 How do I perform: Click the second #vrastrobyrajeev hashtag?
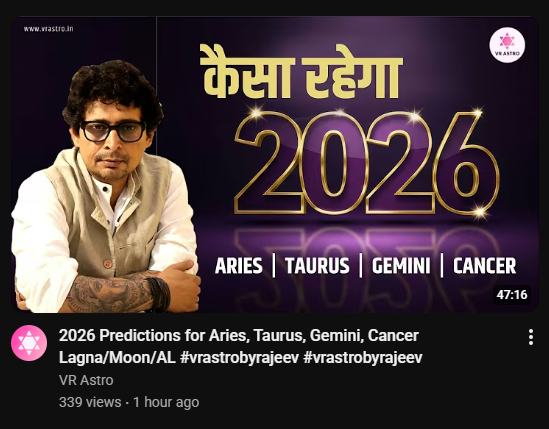(363, 358)
